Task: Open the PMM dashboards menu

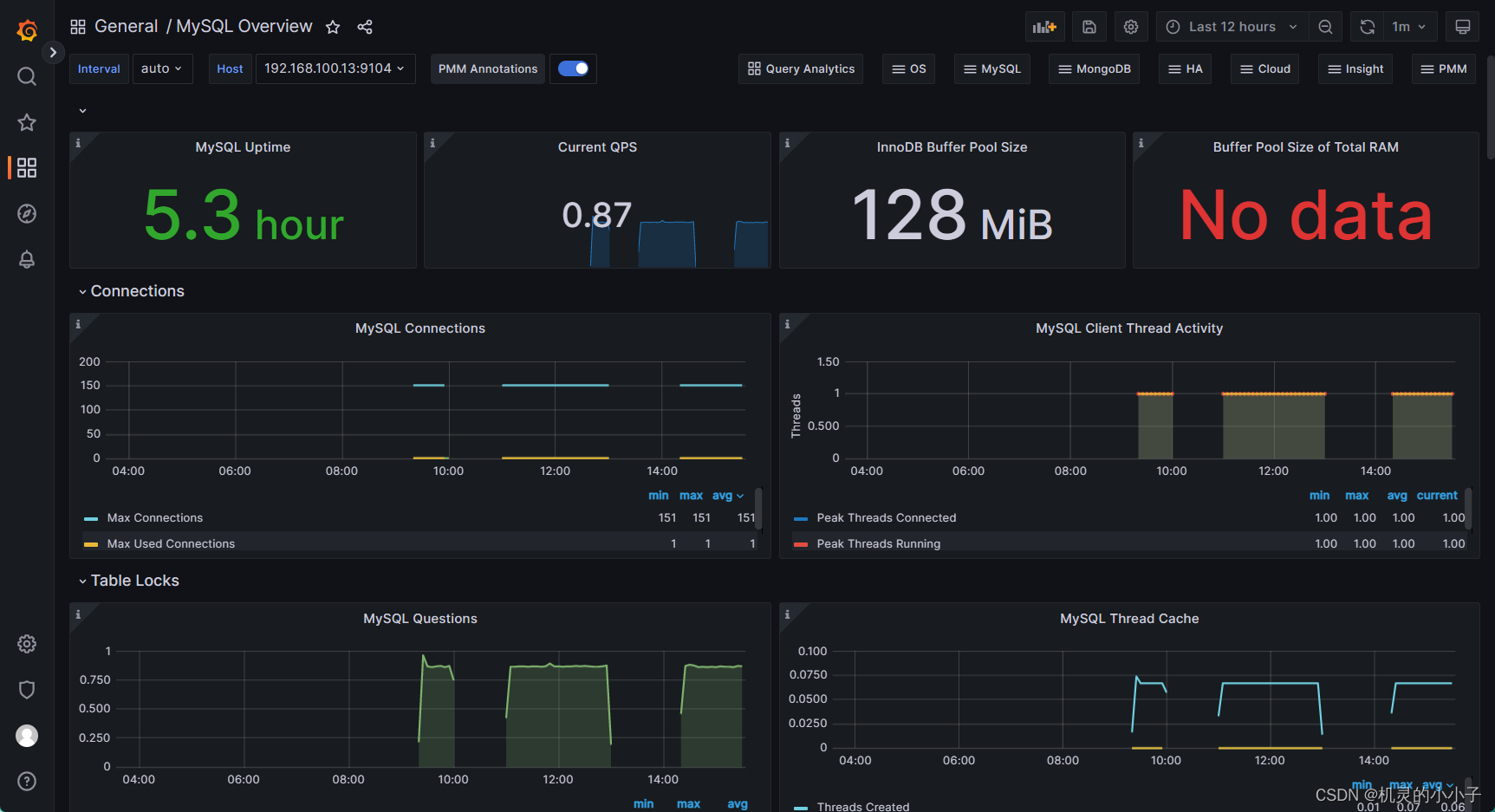Action: [x=1444, y=68]
